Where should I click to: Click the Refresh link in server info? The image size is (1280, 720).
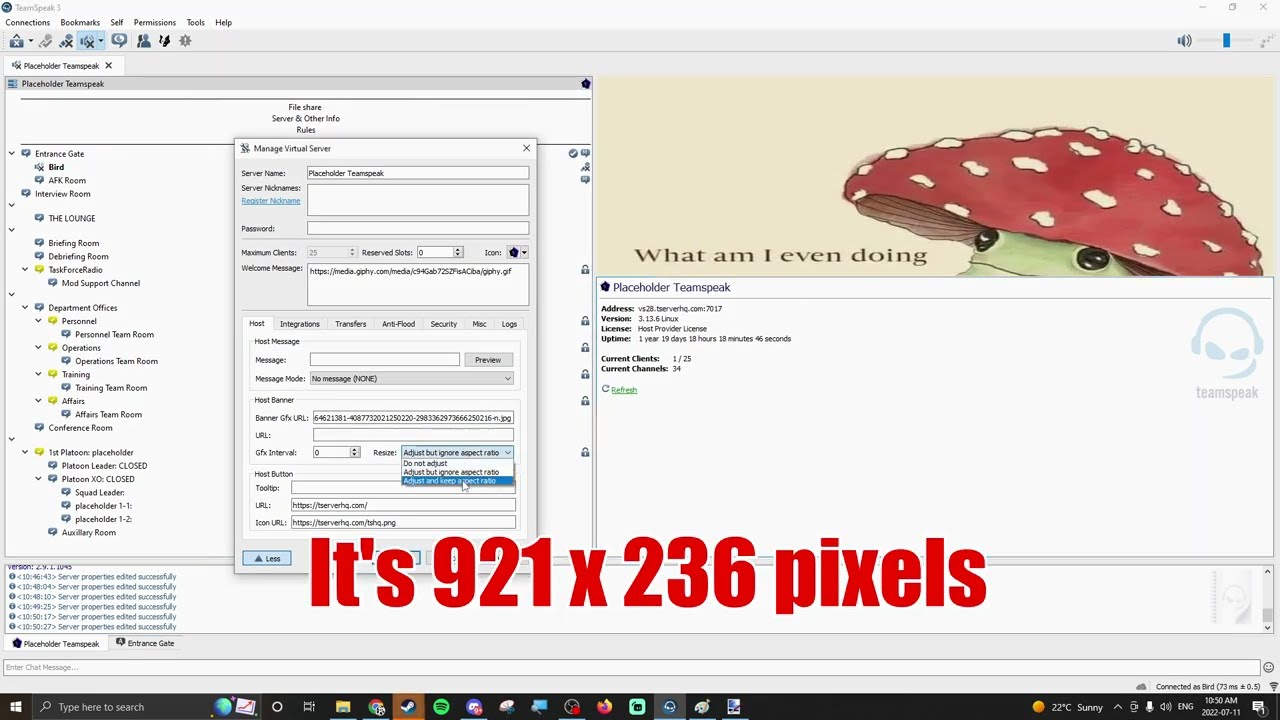click(x=624, y=390)
